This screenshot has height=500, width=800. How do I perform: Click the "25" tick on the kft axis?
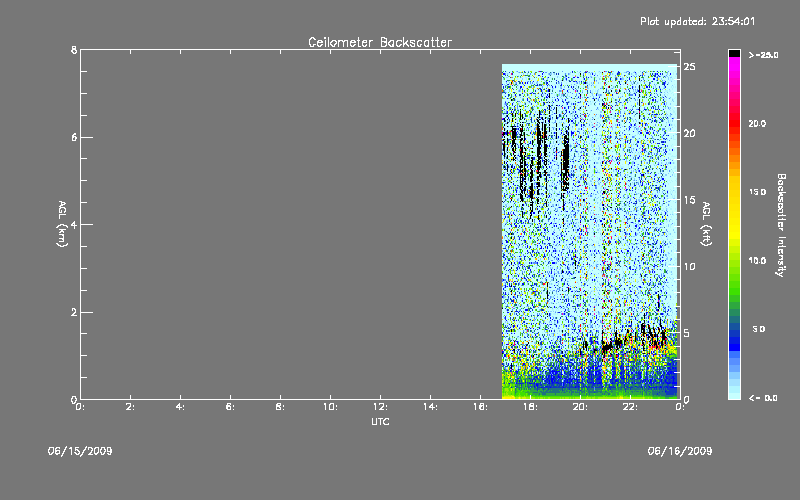(x=689, y=67)
